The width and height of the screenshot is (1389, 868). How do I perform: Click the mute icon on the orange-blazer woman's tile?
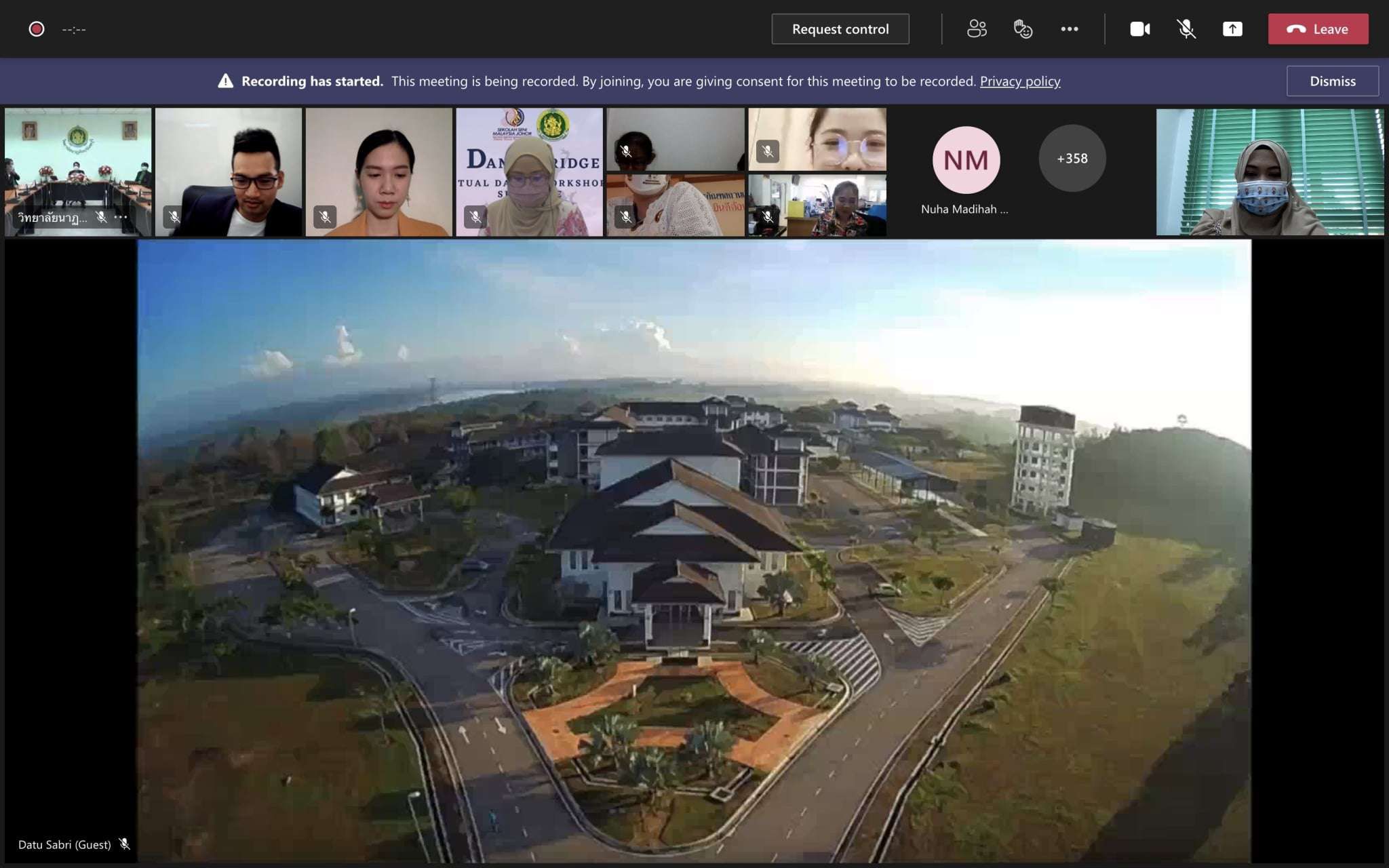coord(325,217)
